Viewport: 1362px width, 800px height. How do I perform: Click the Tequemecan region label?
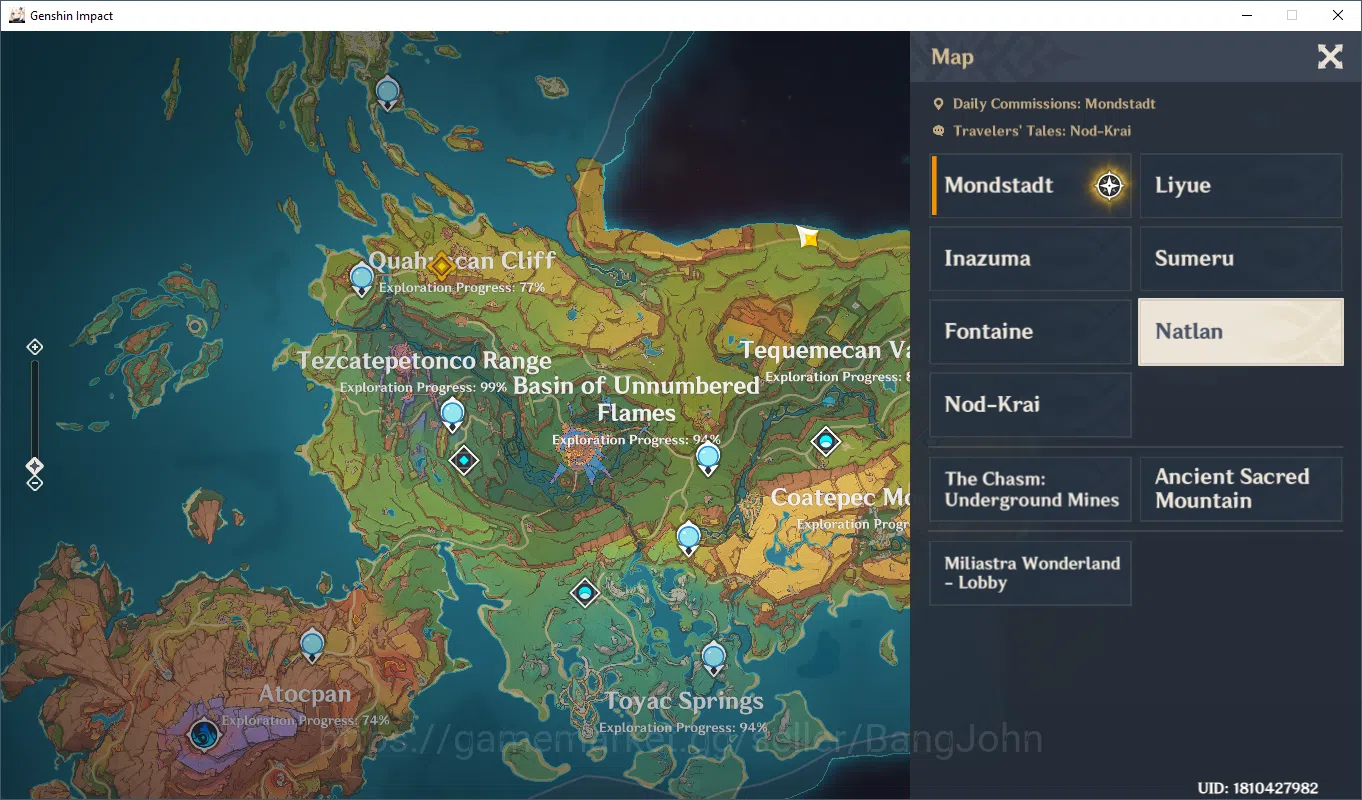(x=825, y=350)
